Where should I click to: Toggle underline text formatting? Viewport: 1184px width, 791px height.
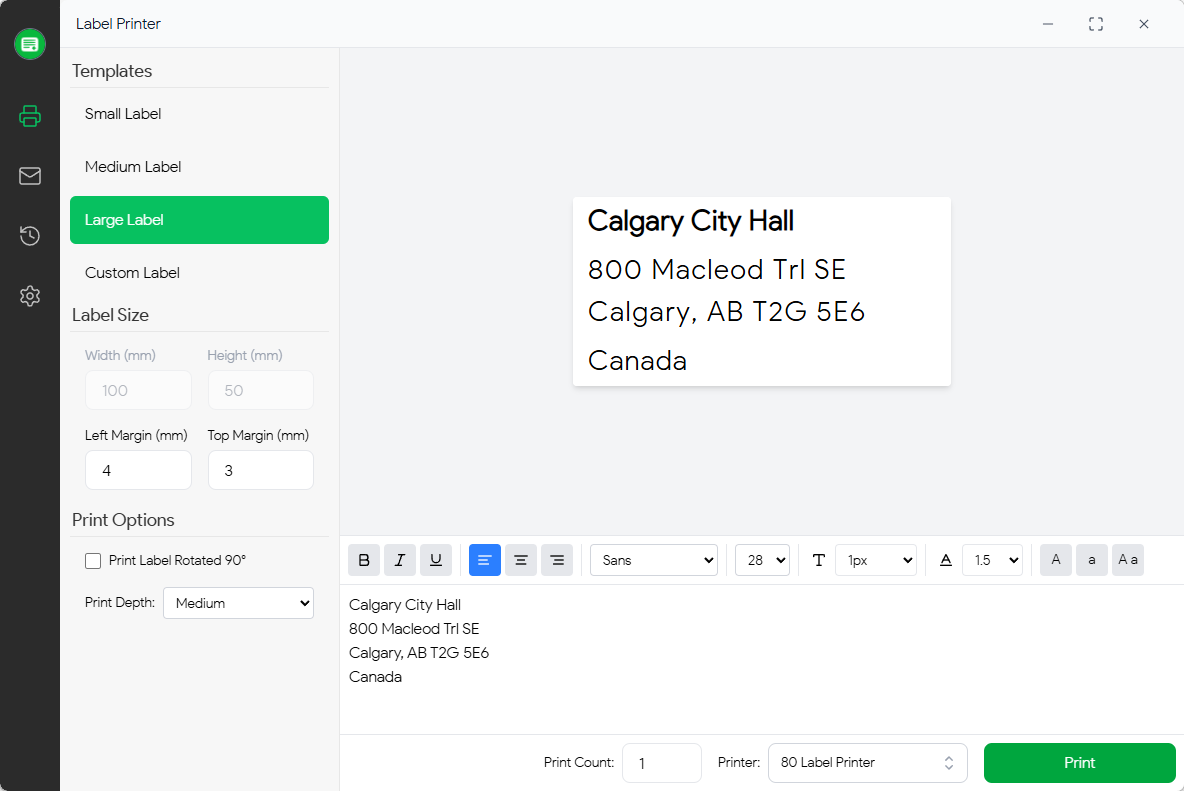[436, 560]
